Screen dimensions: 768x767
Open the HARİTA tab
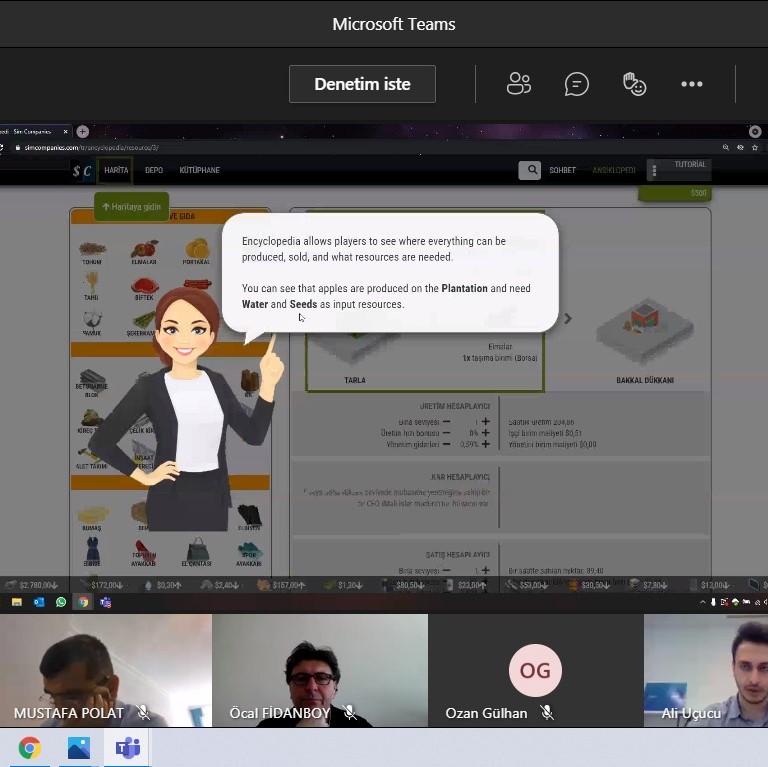(x=116, y=170)
